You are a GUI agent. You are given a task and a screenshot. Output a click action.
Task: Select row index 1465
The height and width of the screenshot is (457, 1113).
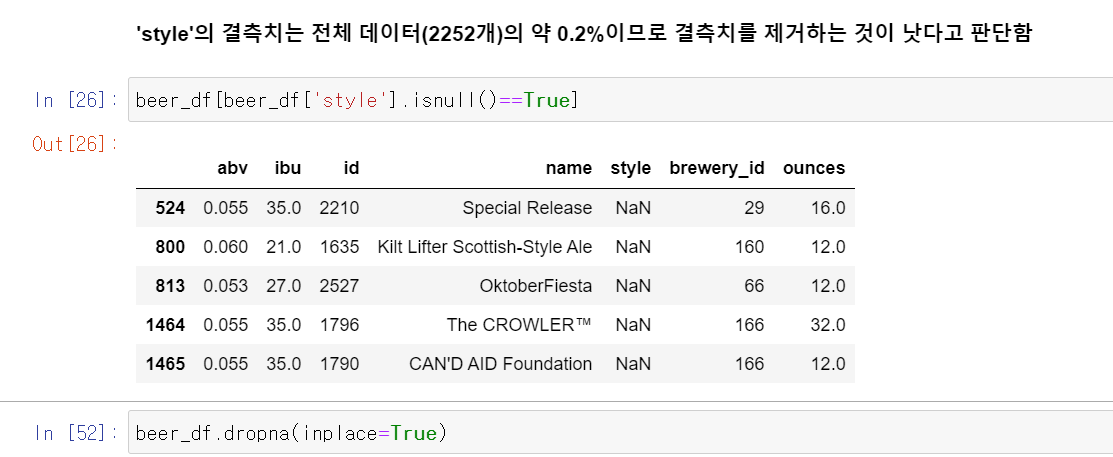(x=165, y=364)
